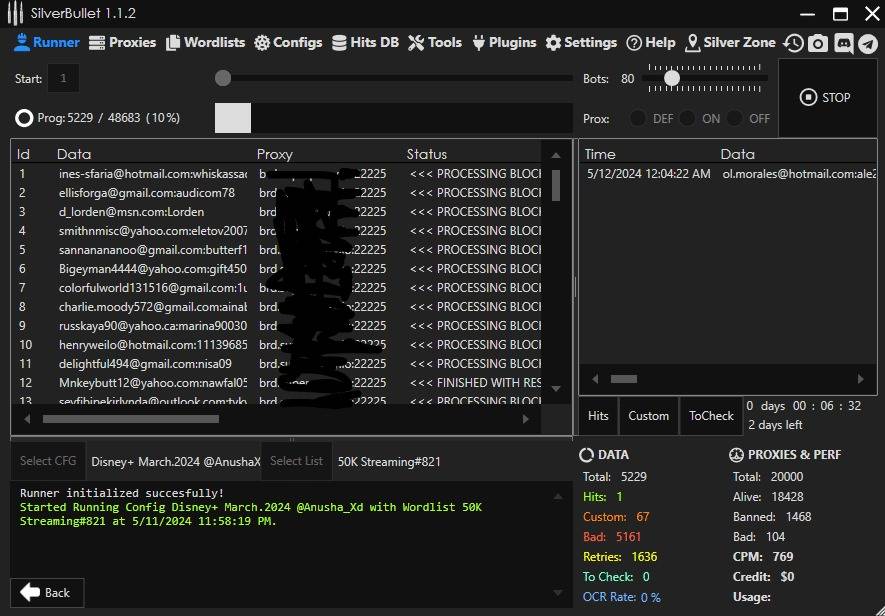
Task: Select the ON proxy mode radio
Action: 687,118
